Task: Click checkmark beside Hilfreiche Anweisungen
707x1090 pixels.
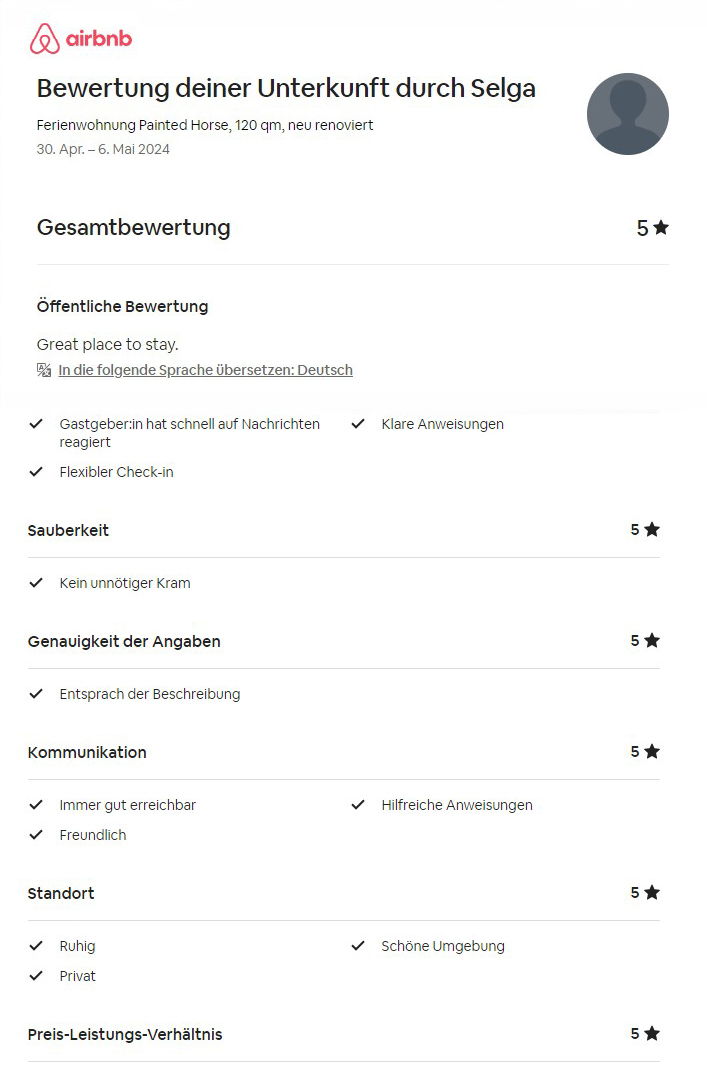Action: pos(358,804)
